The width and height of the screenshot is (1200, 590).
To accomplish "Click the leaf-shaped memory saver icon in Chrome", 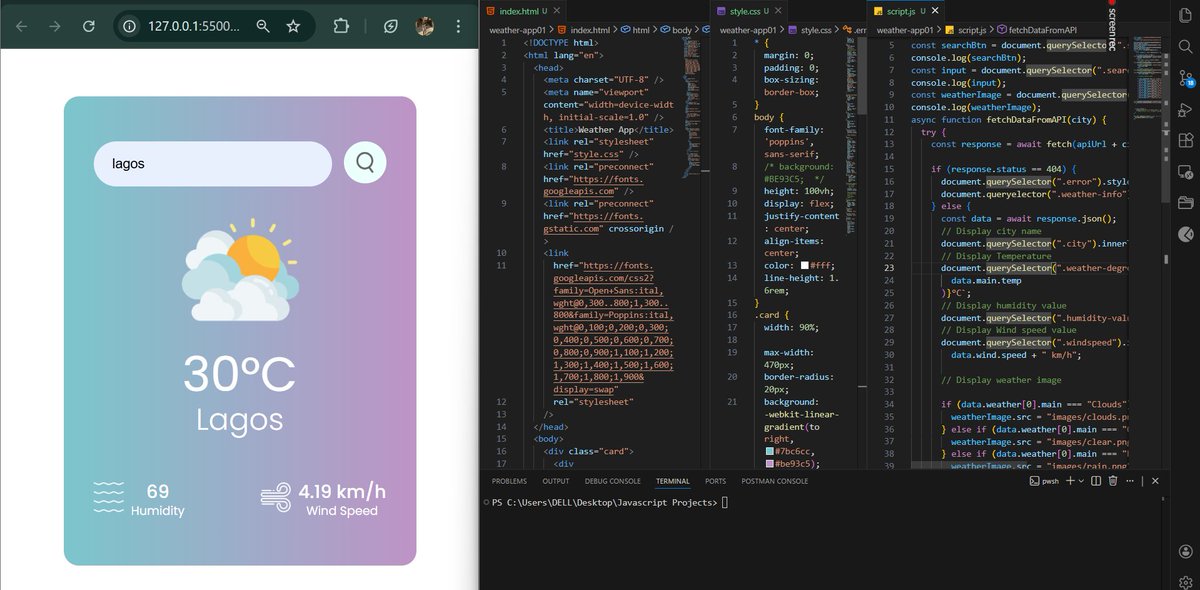I will (x=391, y=26).
